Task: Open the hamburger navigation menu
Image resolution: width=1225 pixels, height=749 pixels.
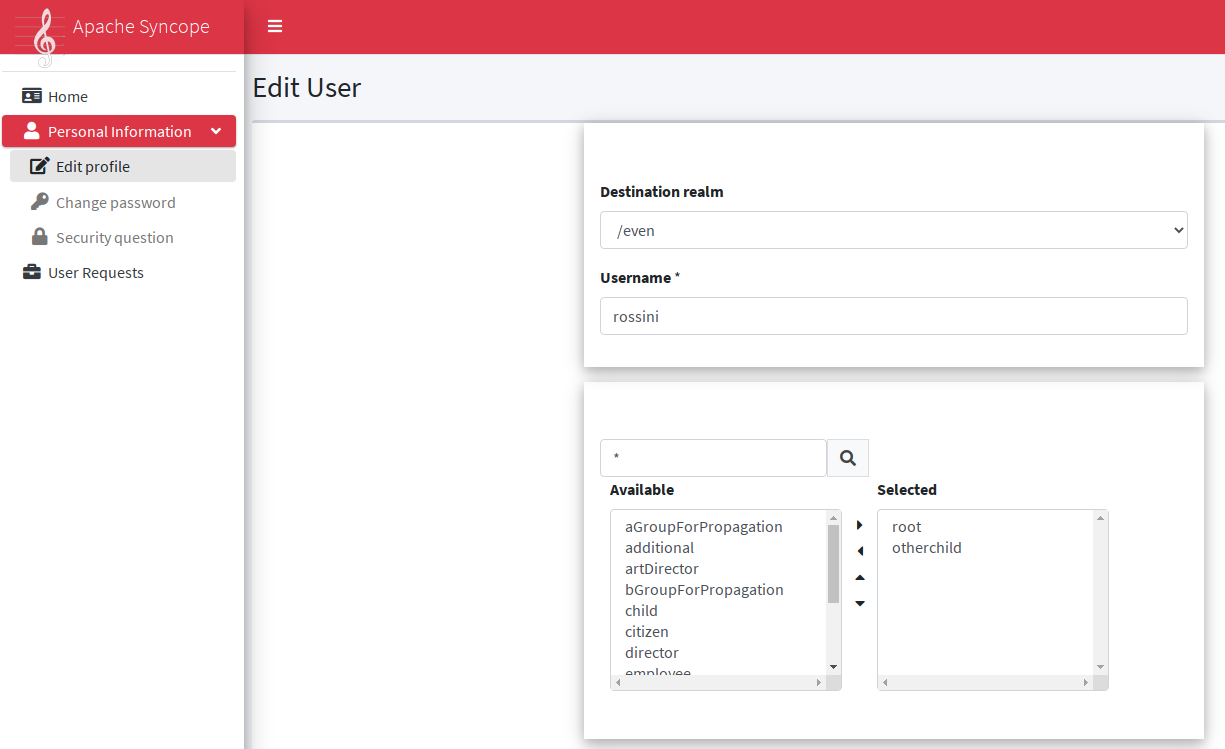Action: click(274, 26)
